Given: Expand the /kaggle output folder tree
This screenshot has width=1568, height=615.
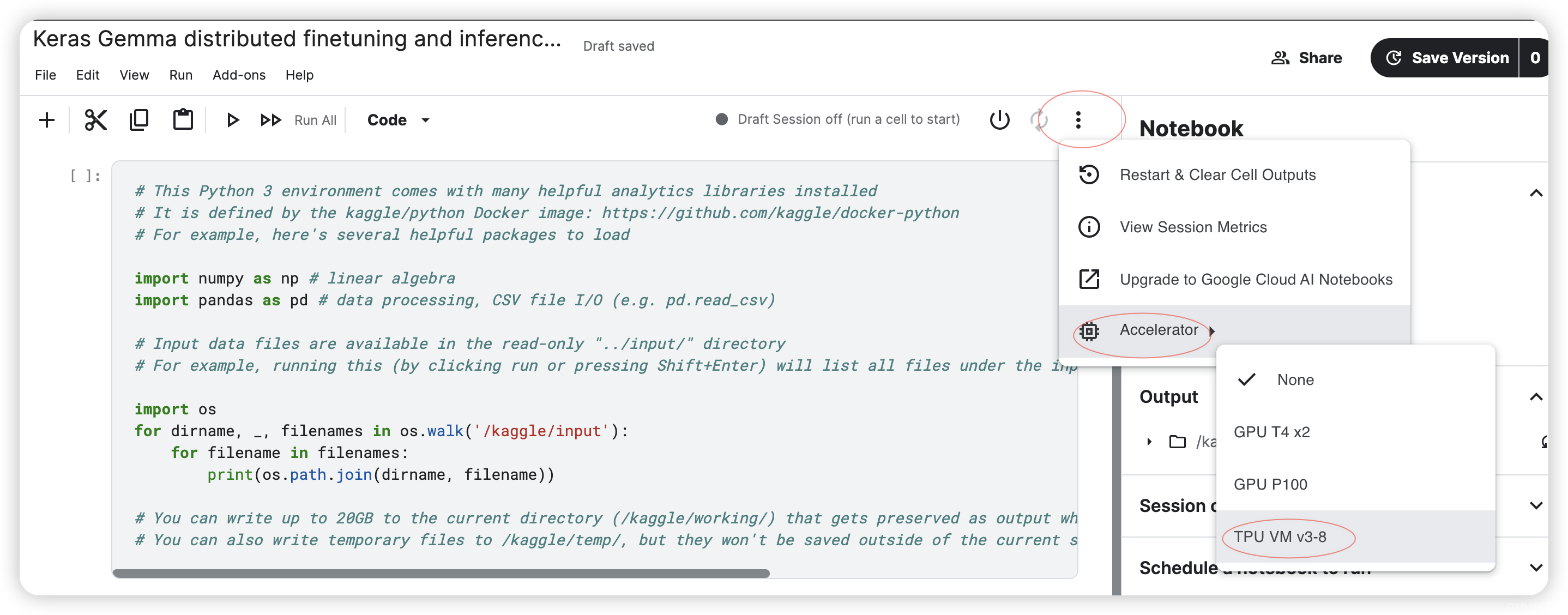Looking at the screenshot, I should point(1149,442).
